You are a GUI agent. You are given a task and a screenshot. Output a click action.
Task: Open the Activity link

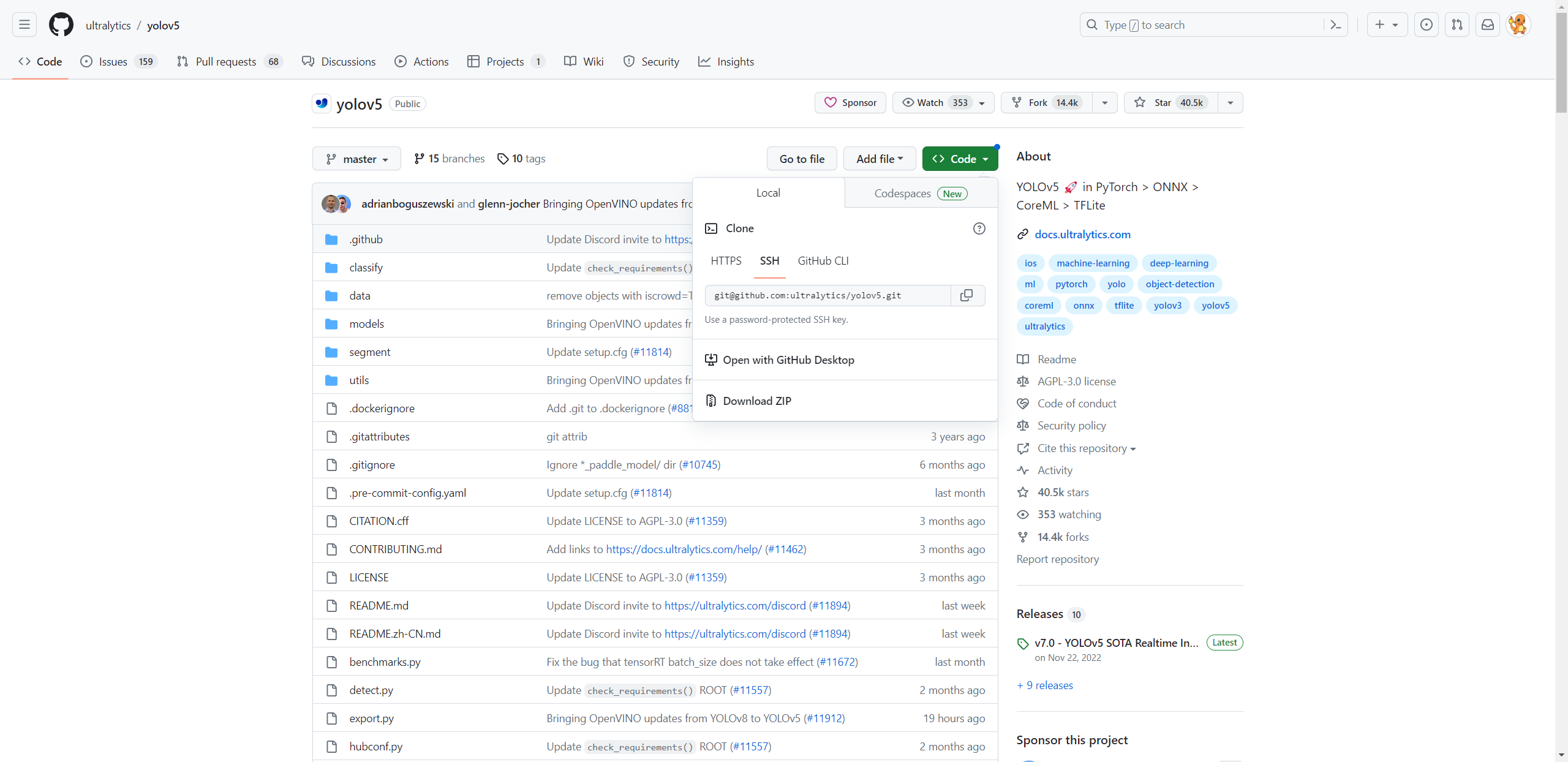(1055, 470)
